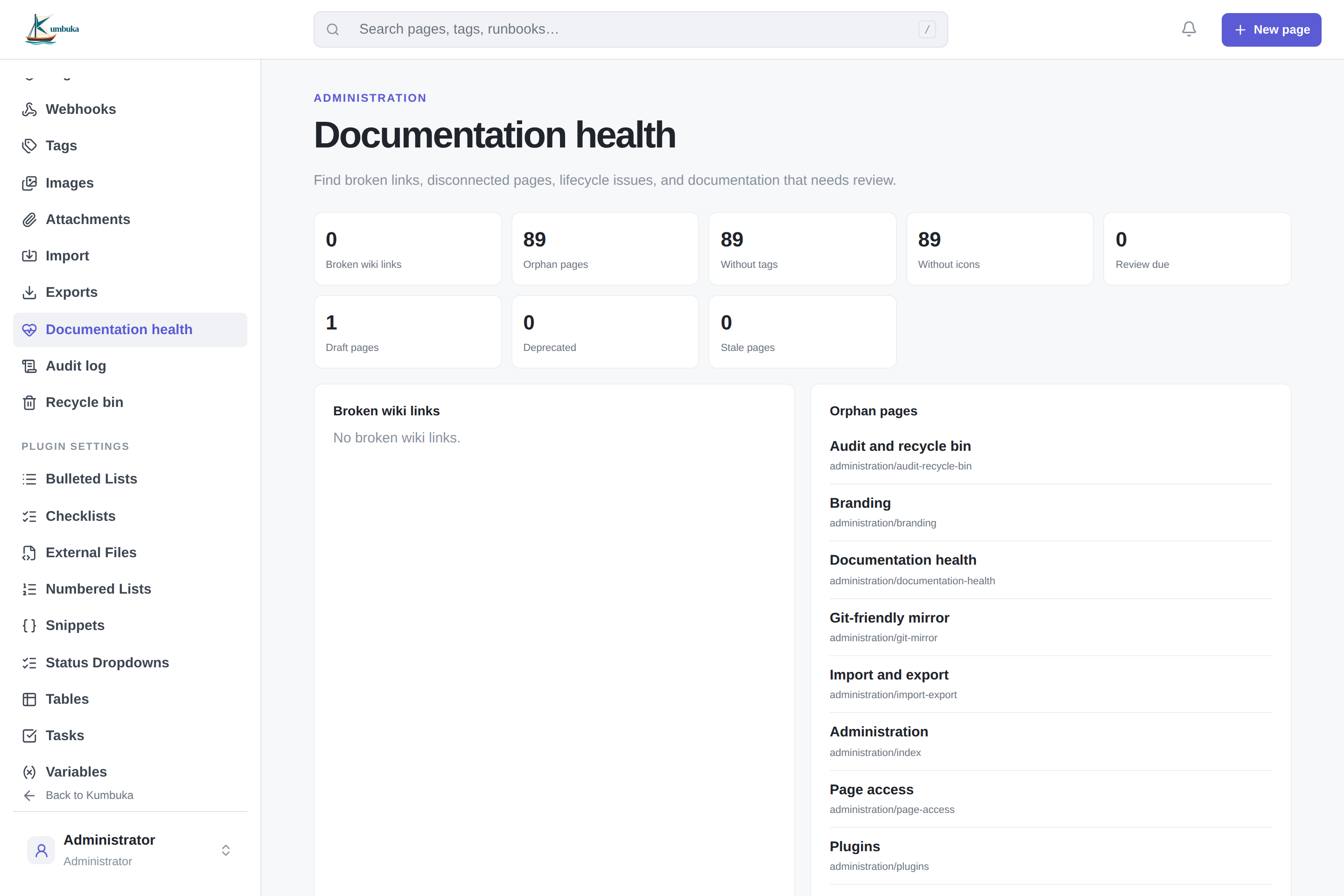Open Plugins orphan page link
This screenshot has width=1344, height=896.
point(854,846)
